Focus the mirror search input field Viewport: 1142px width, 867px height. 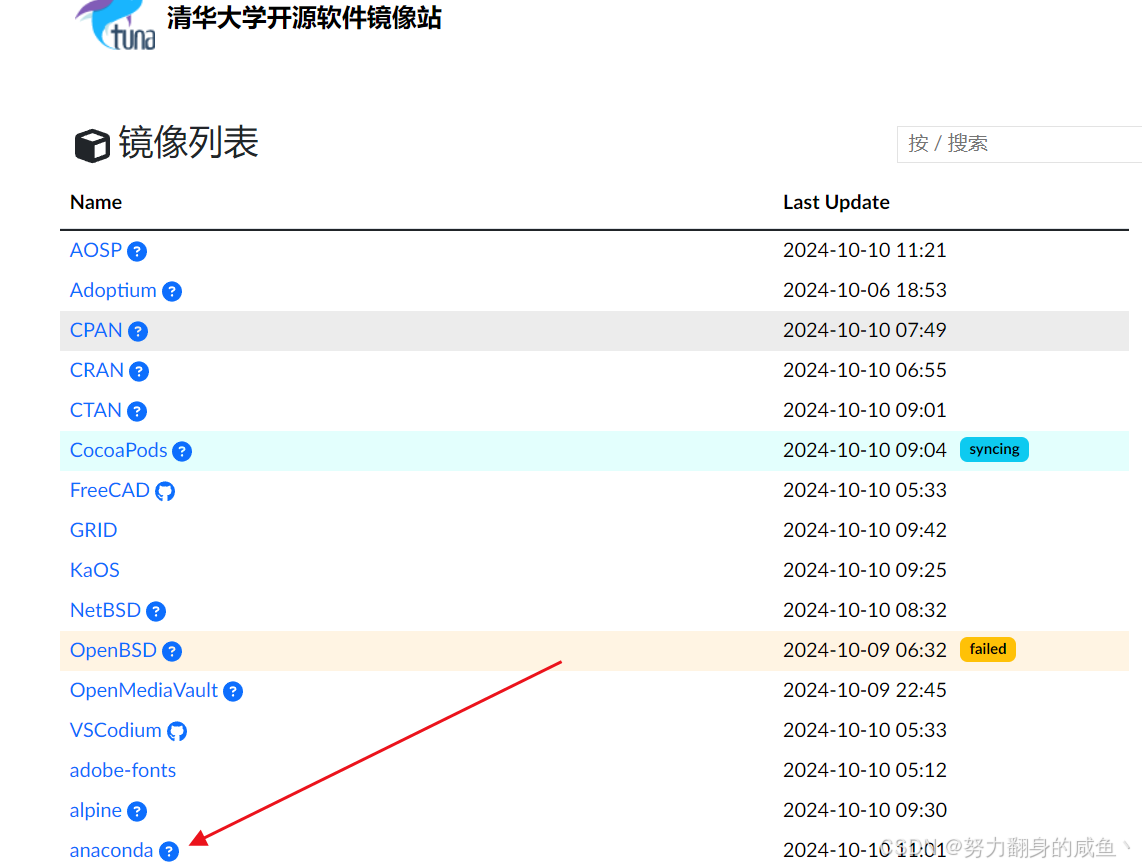coord(1020,144)
